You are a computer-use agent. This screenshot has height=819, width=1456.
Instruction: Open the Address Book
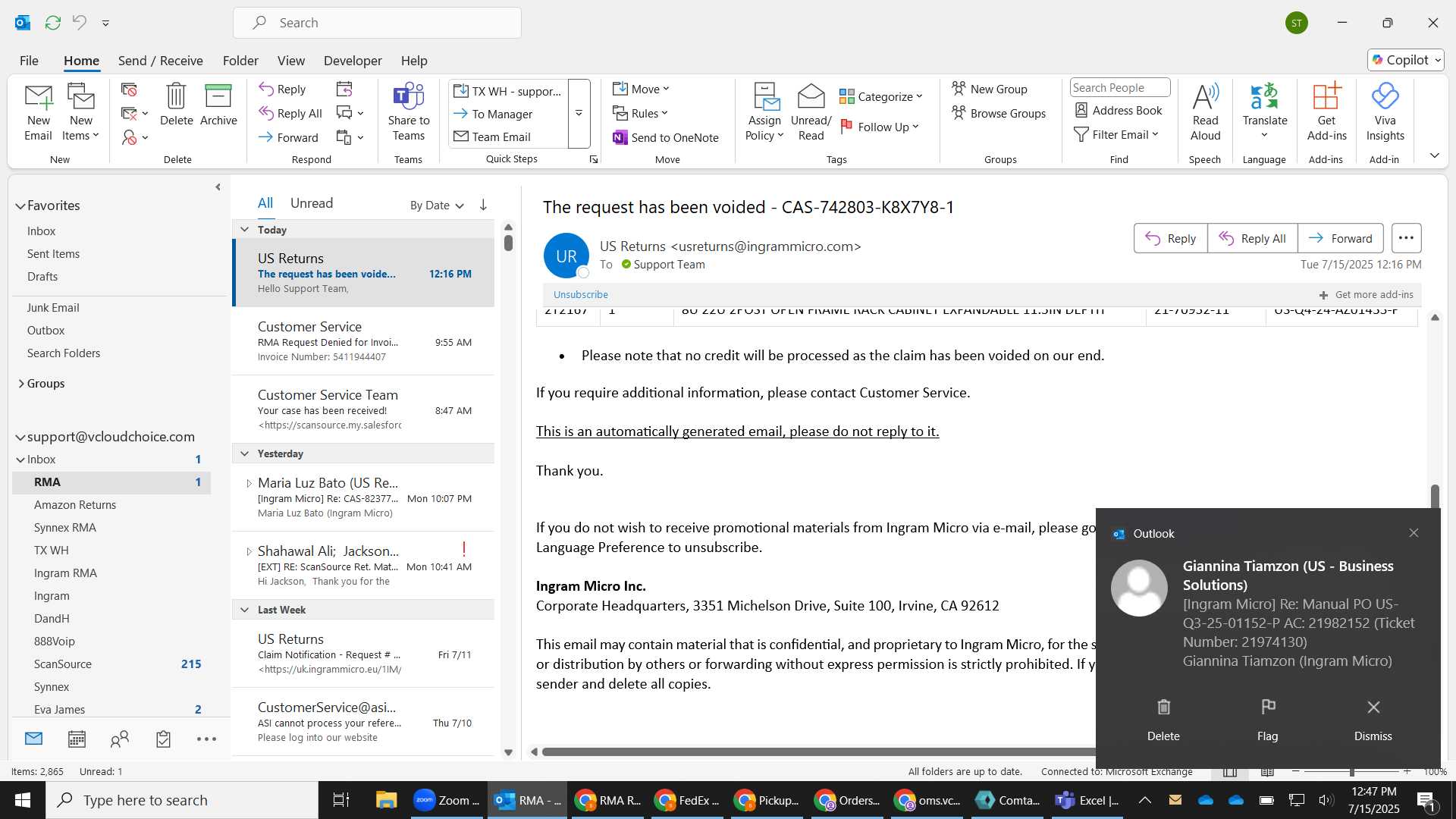tap(1119, 111)
